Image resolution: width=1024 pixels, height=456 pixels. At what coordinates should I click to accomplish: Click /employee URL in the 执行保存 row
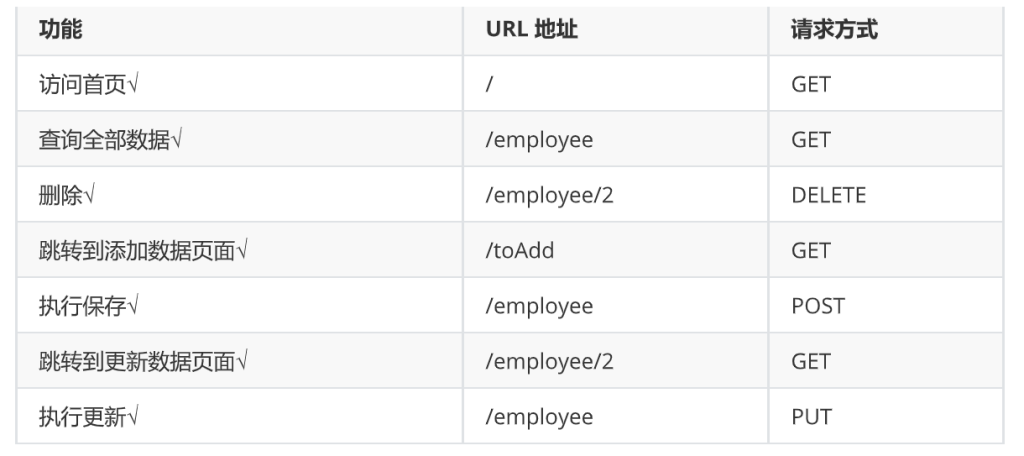click(x=539, y=306)
